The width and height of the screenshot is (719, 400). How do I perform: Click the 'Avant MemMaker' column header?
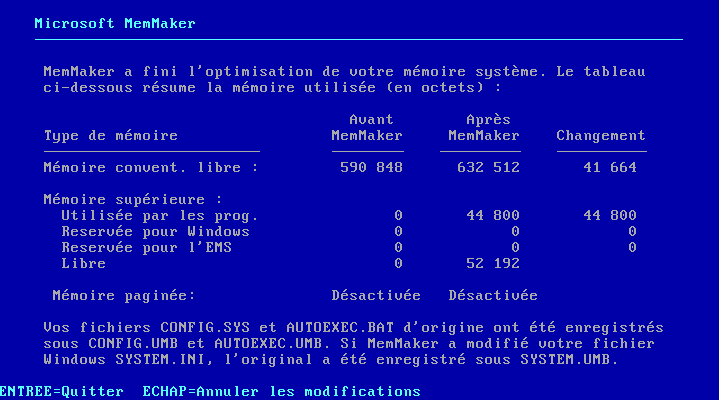point(367,128)
